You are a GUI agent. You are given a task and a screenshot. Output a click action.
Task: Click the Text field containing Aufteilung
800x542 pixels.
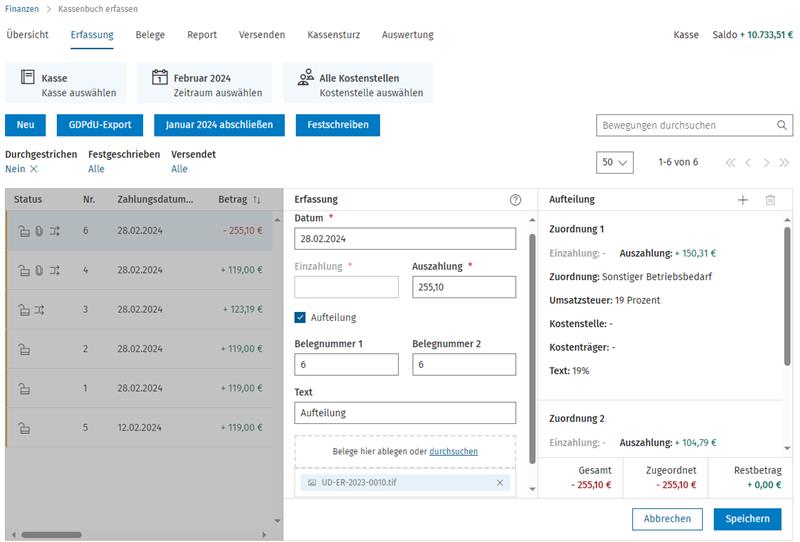(x=405, y=413)
